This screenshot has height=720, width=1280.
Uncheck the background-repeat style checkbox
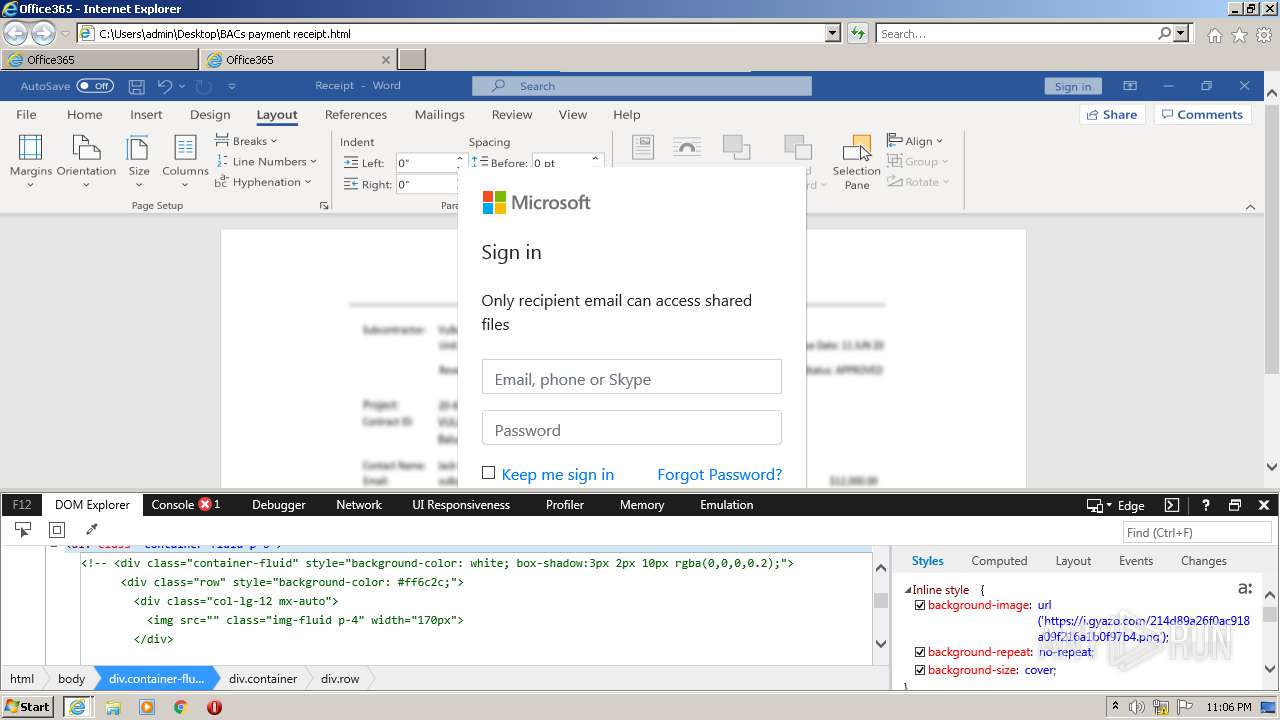[x=920, y=652]
